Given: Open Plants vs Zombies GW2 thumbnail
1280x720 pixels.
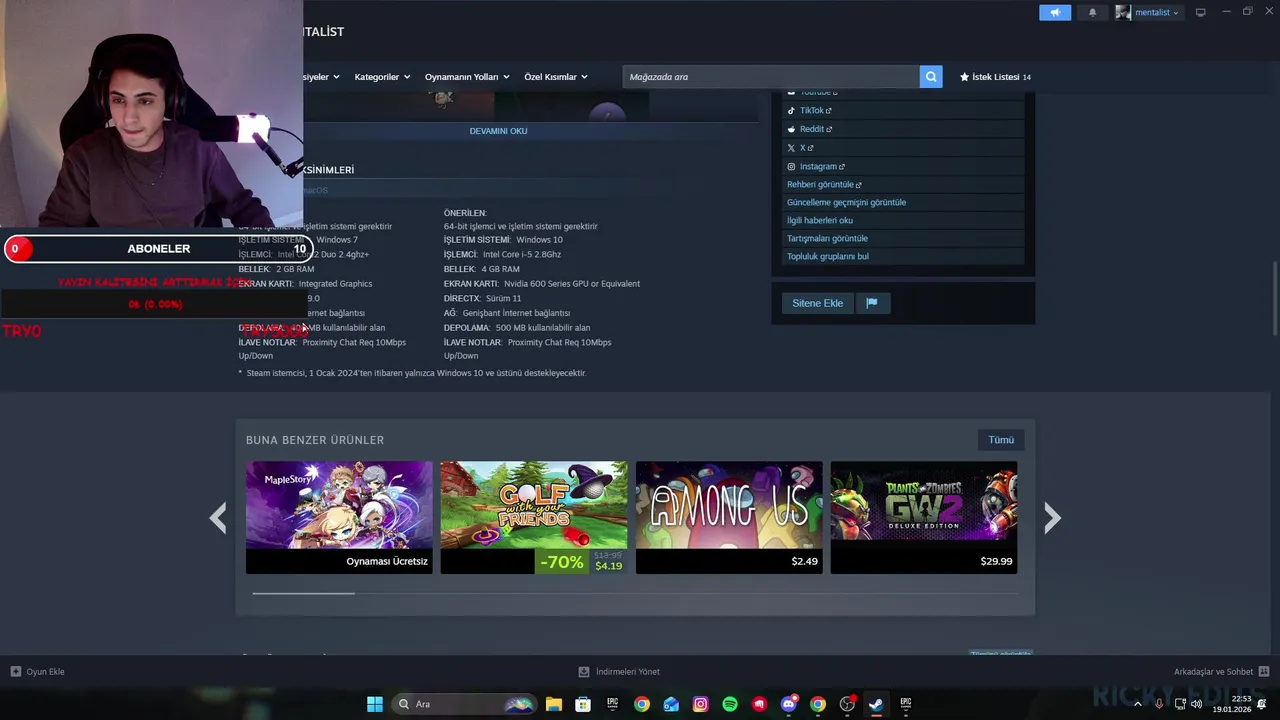Looking at the screenshot, I should point(924,505).
